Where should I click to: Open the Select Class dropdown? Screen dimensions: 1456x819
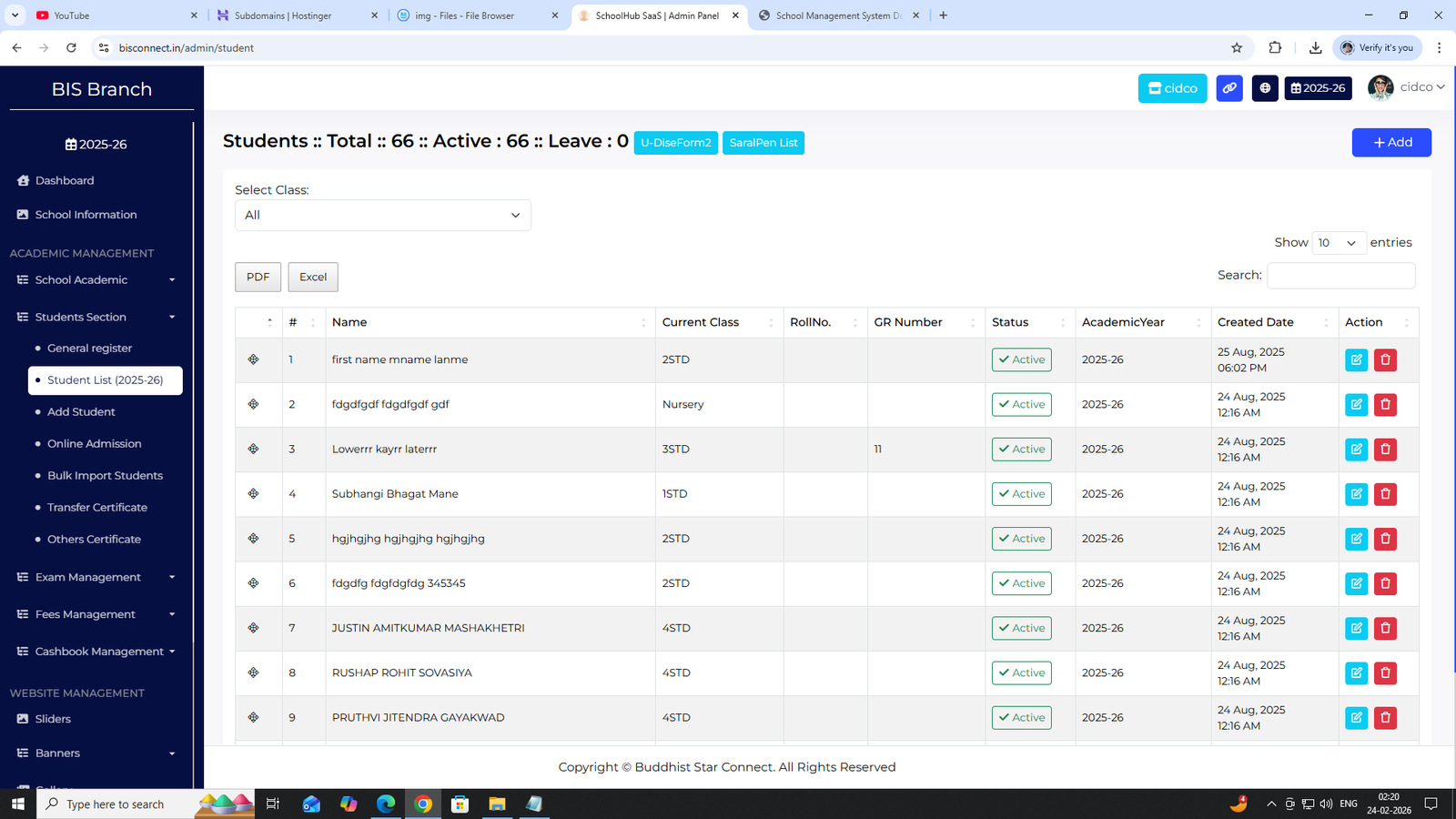382,215
